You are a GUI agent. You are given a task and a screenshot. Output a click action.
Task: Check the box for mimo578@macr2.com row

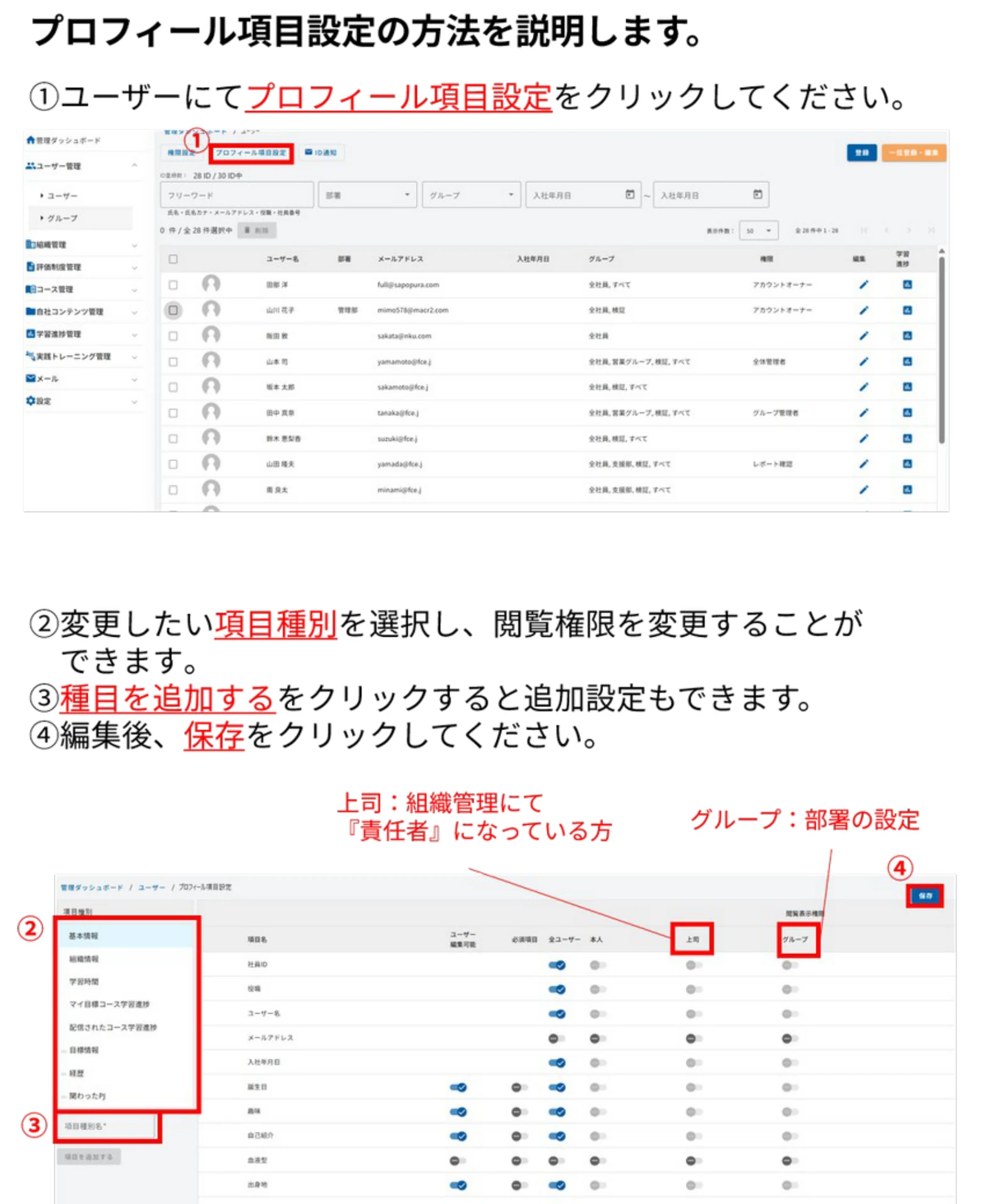173,310
